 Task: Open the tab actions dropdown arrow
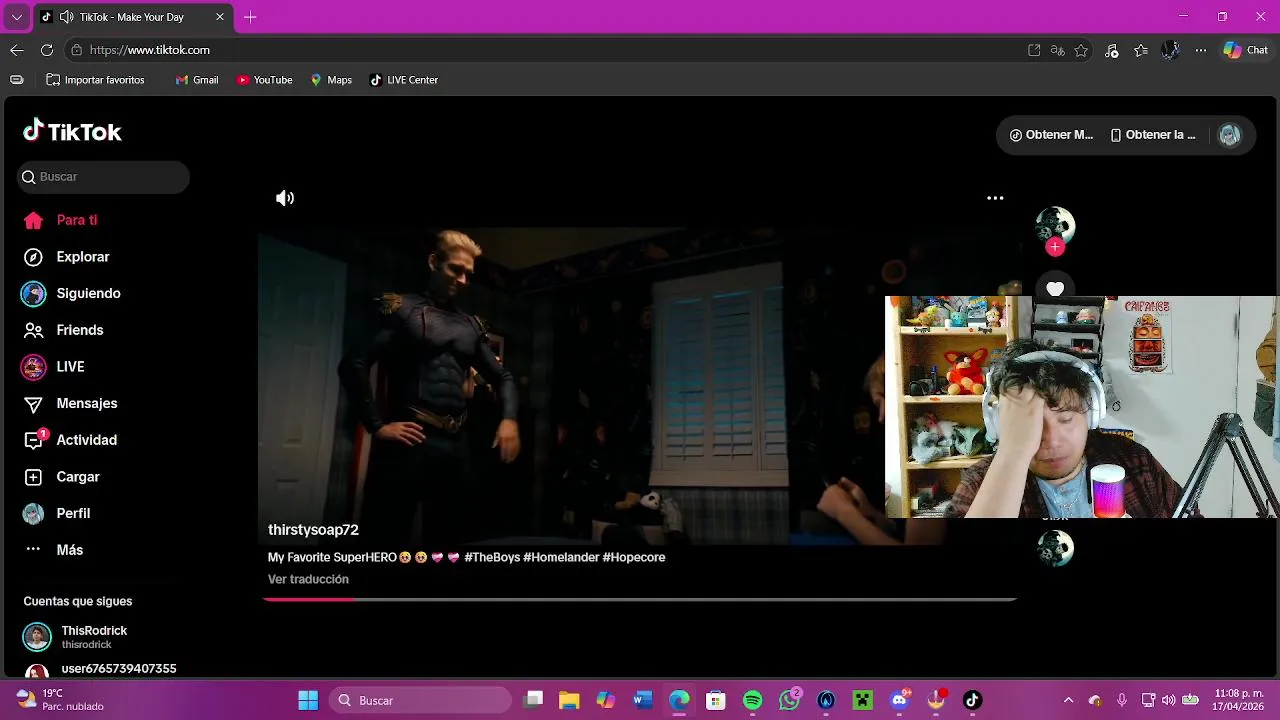(x=17, y=17)
